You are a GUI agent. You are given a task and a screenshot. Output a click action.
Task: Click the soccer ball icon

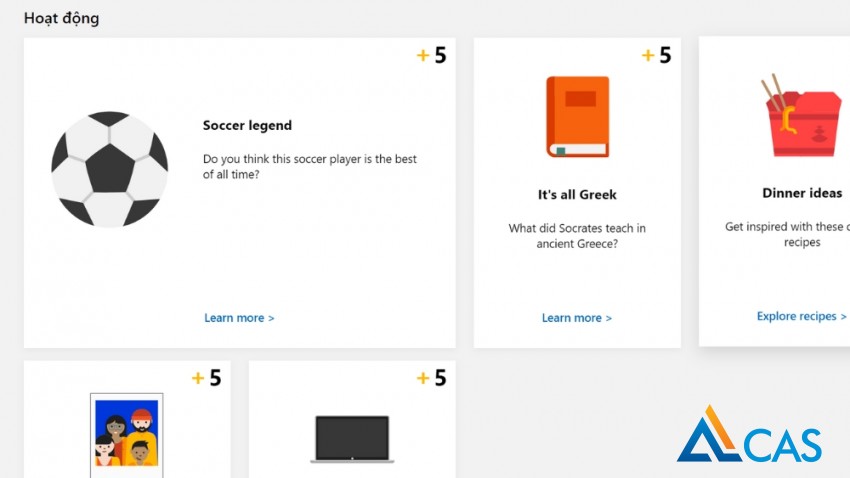tap(110, 170)
